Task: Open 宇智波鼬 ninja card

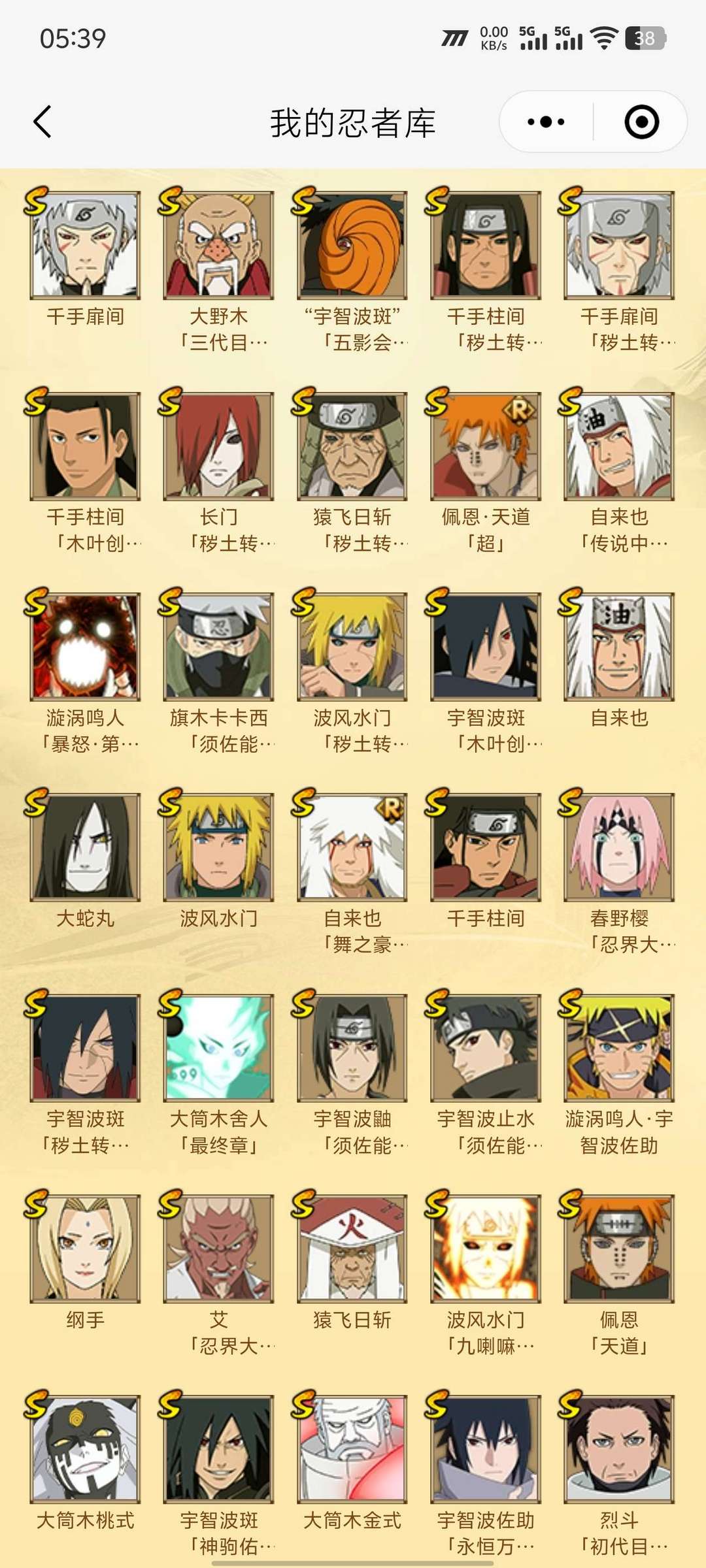Action: [352, 1048]
